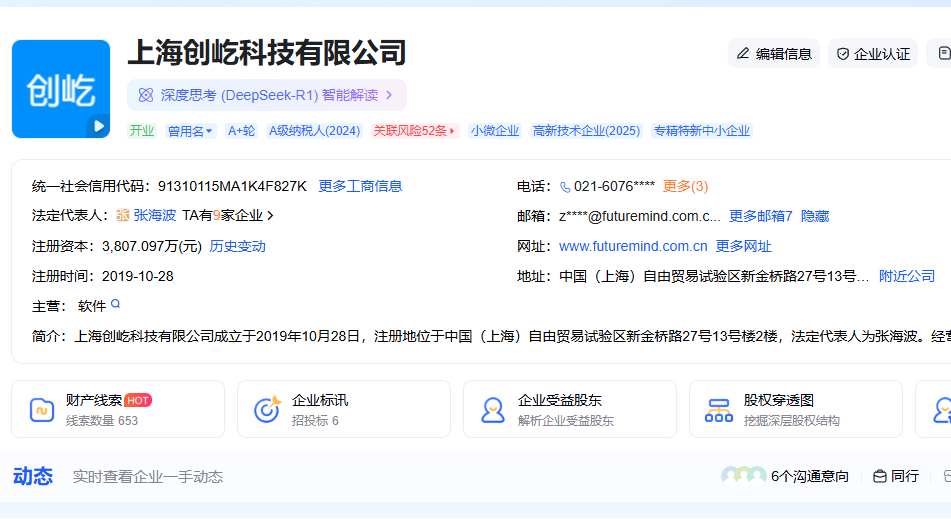Expand the 曾用名 dropdown tag
Viewport: 951px width, 519px height.
point(190,131)
